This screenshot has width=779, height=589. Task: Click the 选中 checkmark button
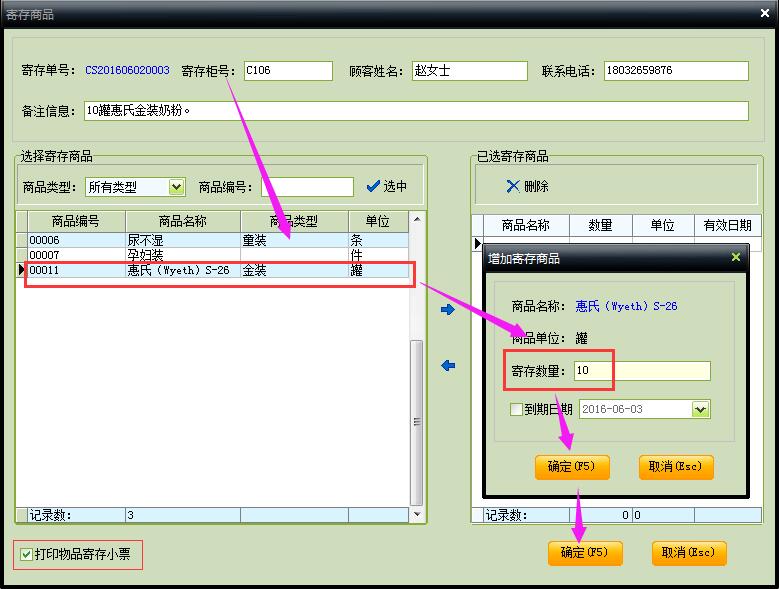tap(387, 187)
